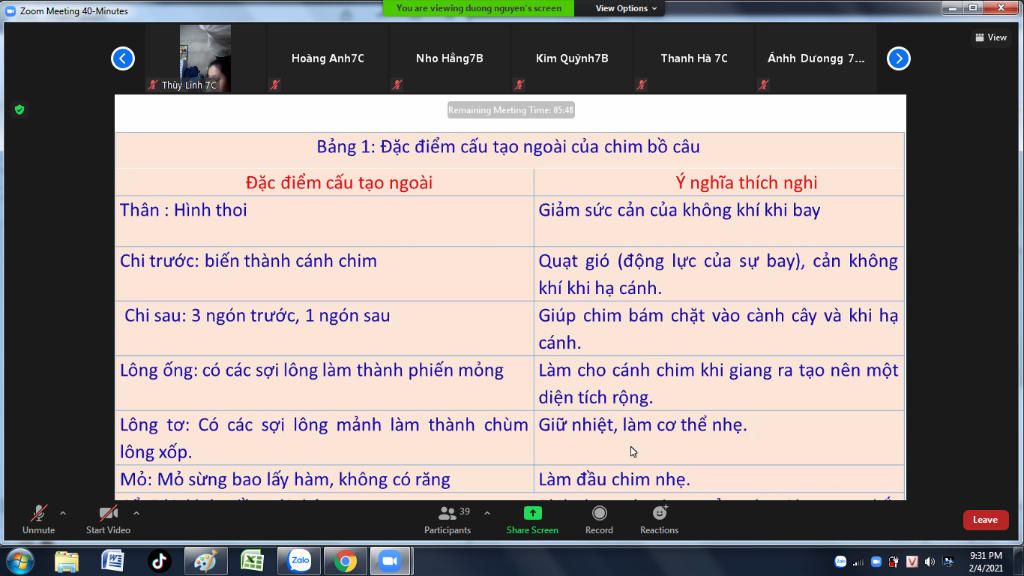Select Hoàng Anh7C participant tile
The height and width of the screenshot is (576, 1024).
(x=328, y=58)
